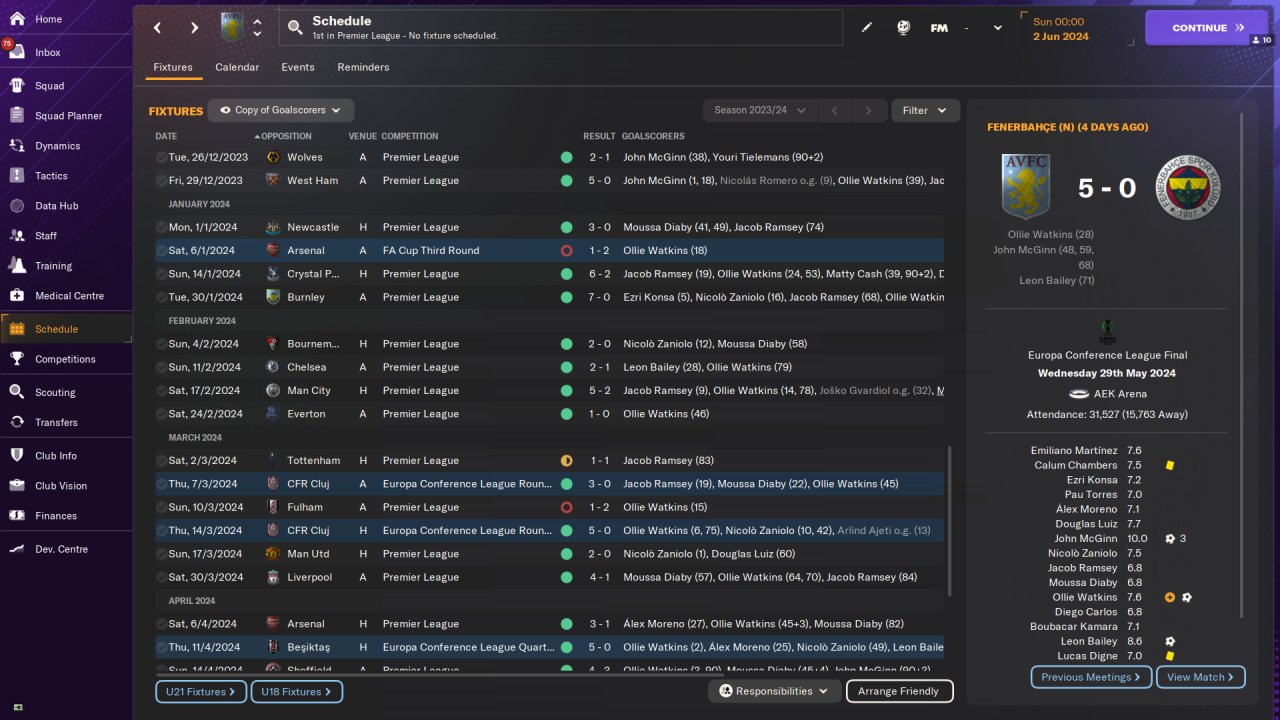Viewport: 1280px width, 720px height.
Task: Toggle the tick beside Sun, 14/1/2024
Action: (x=161, y=274)
